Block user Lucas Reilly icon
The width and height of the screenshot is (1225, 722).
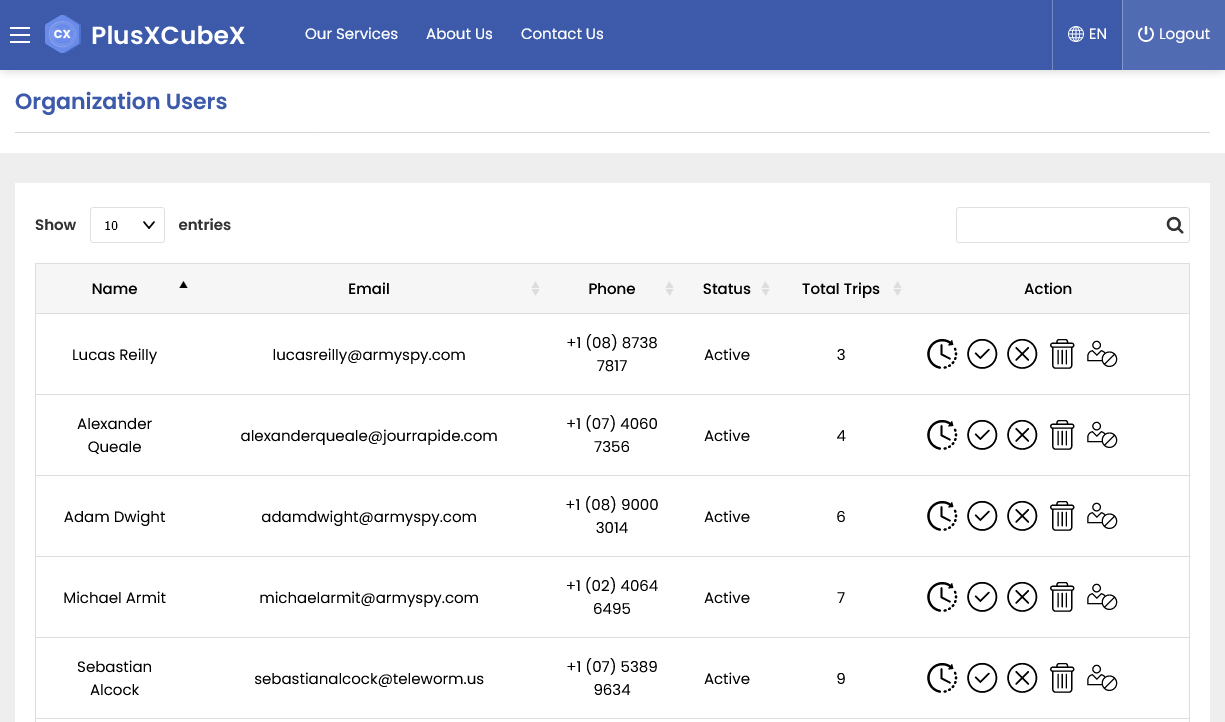point(1102,354)
